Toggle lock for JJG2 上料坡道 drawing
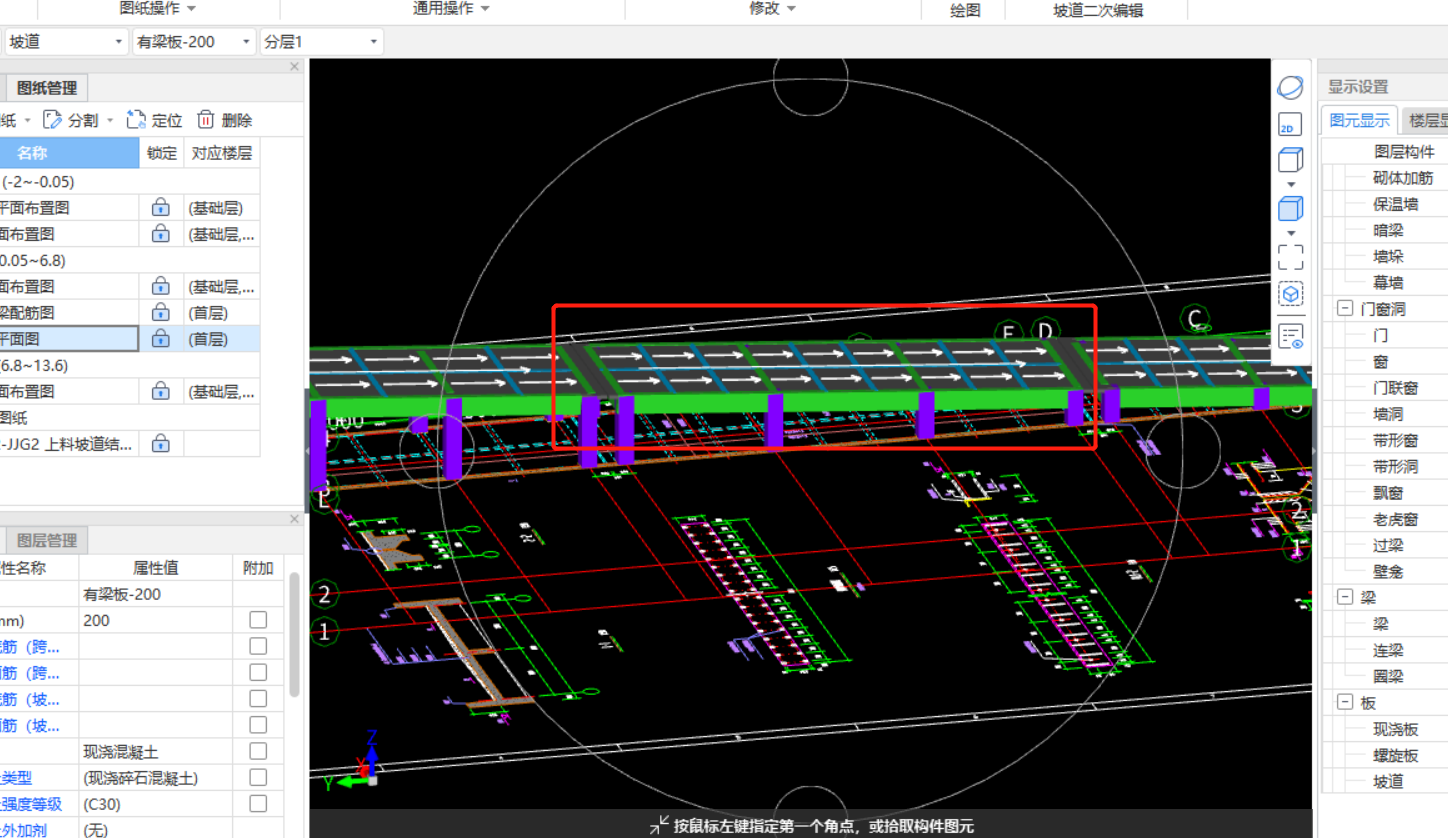Screen dimensions: 1448x838 click(x=160, y=444)
